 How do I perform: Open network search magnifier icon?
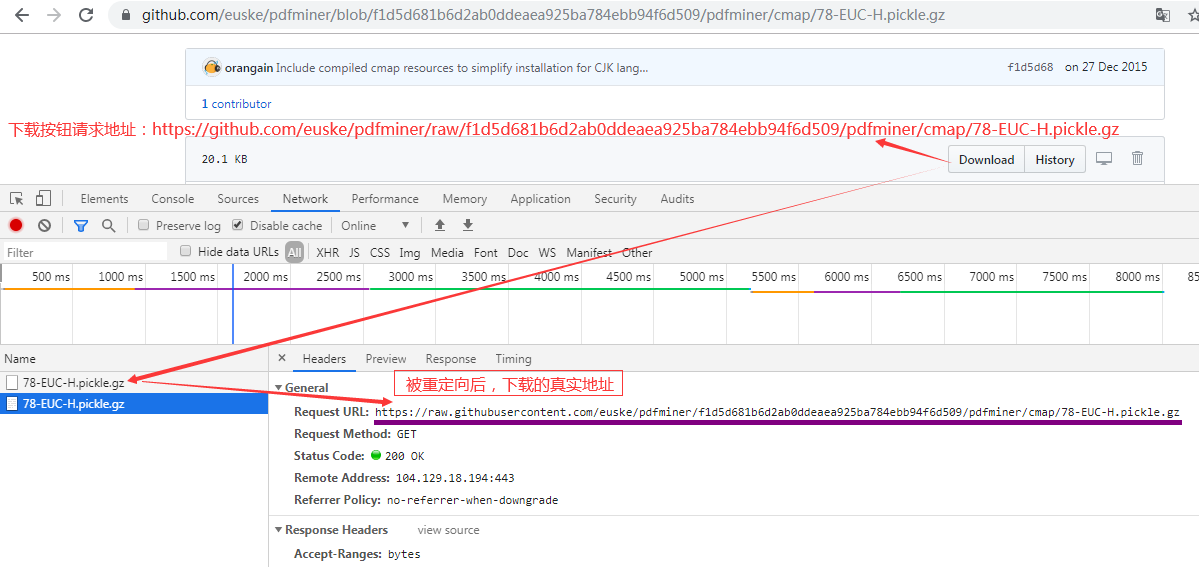109,225
